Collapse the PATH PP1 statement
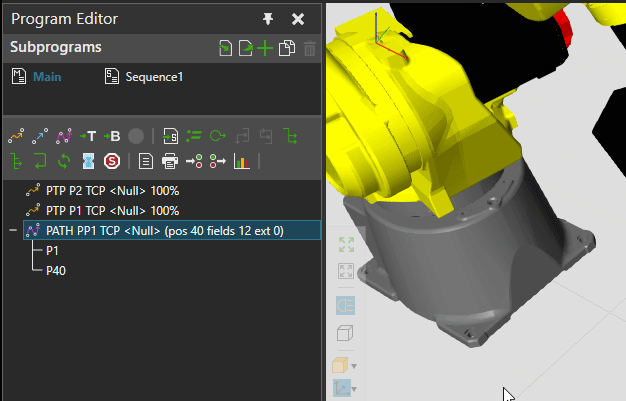626x401 pixels. pyautogui.click(x=13, y=230)
